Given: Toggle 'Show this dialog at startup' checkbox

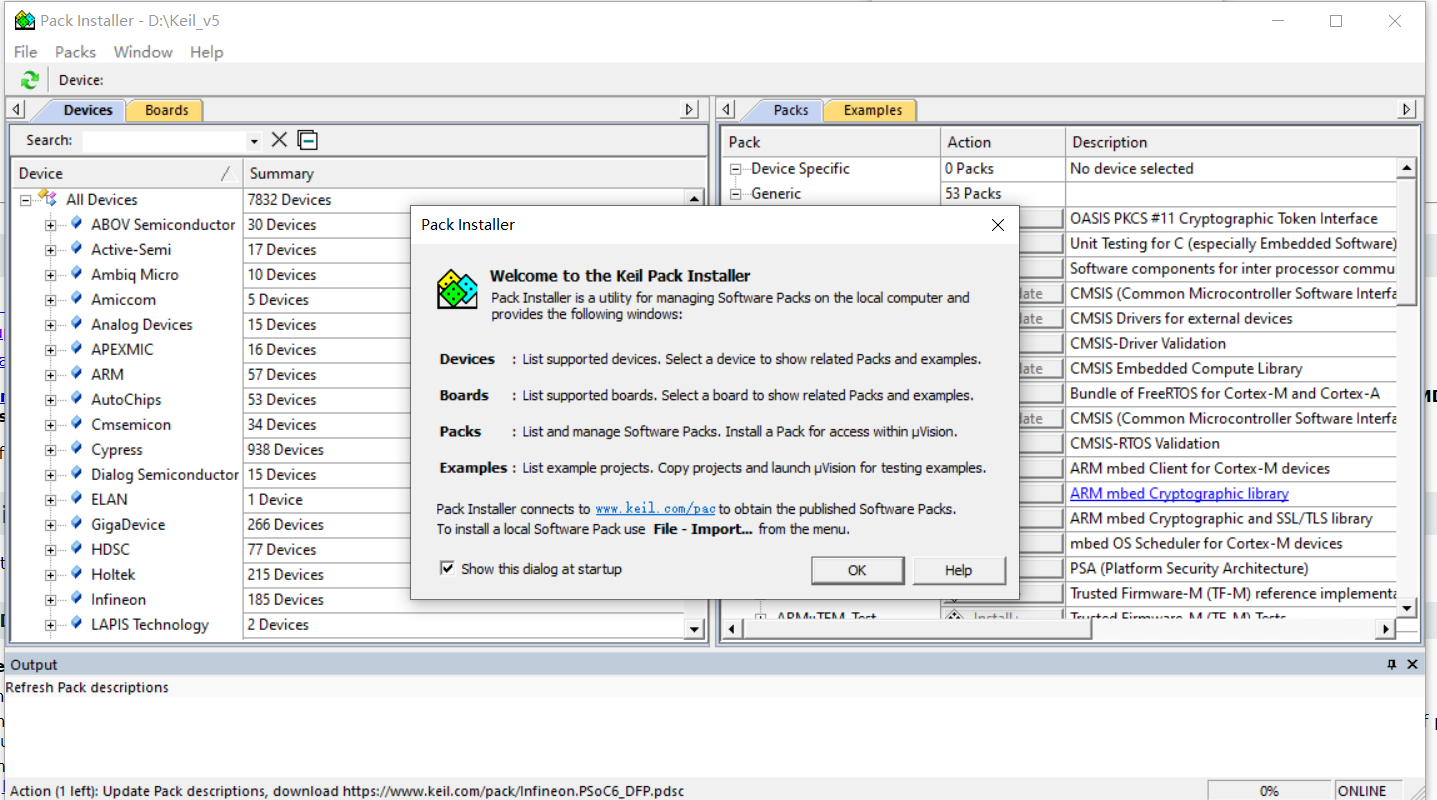Looking at the screenshot, I should point(448,569).
